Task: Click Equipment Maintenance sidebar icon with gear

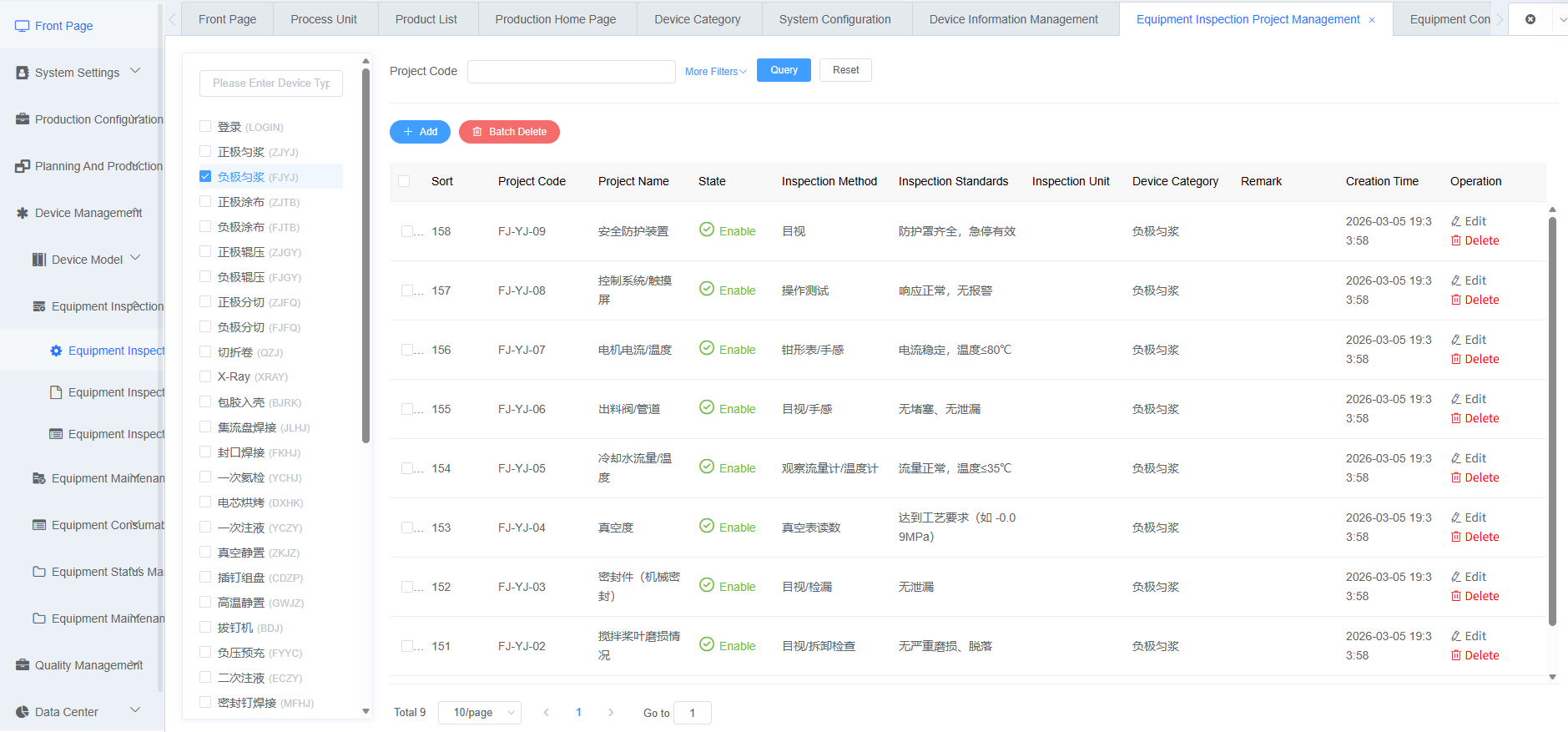Action: coord(39,478)
